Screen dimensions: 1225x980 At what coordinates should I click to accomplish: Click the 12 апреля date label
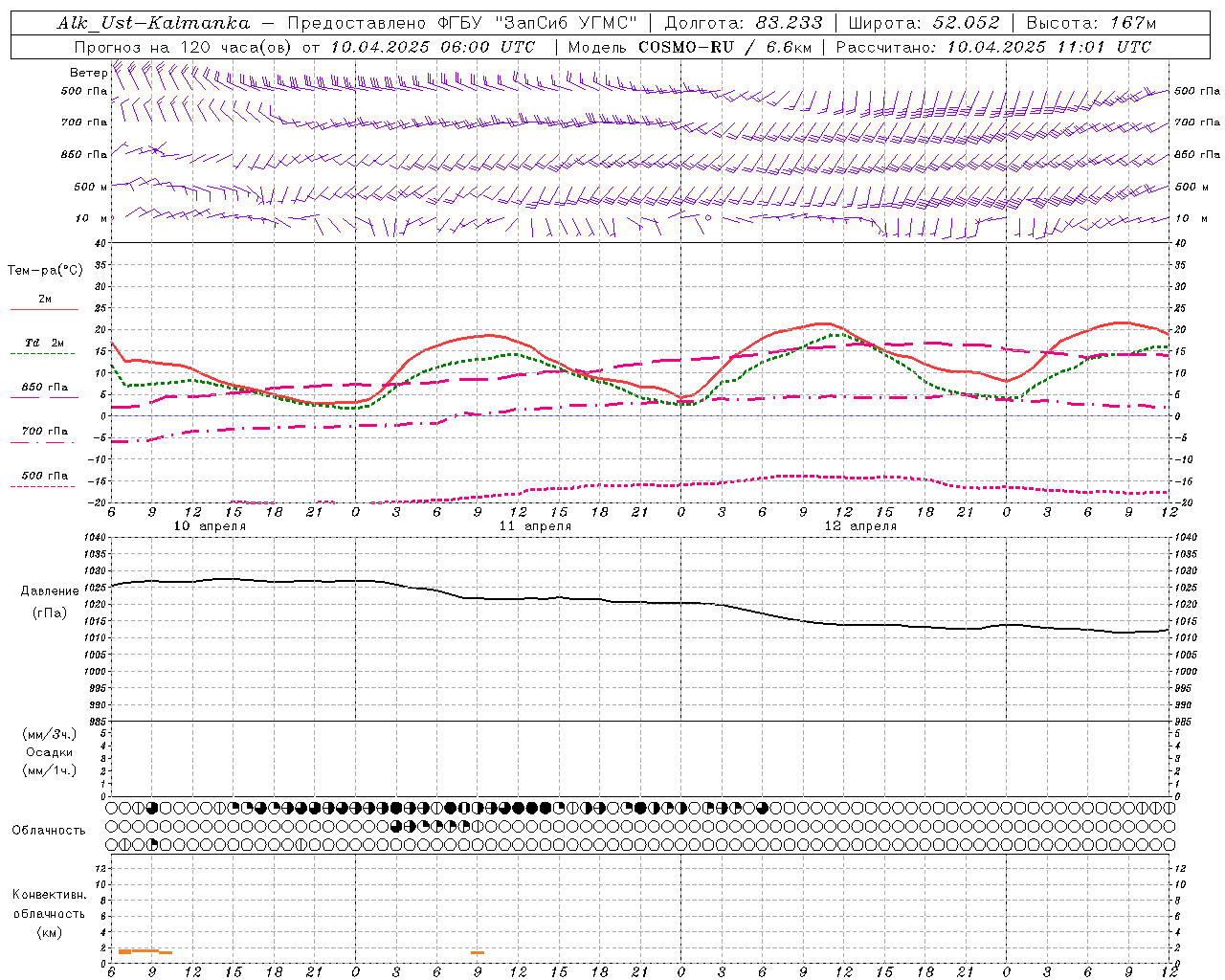pos(860,526)
